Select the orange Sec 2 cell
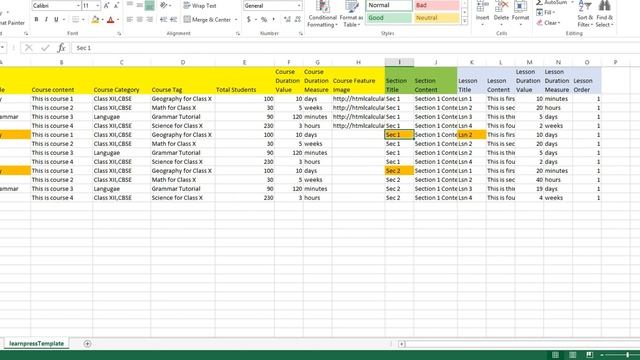 [399, 171]
